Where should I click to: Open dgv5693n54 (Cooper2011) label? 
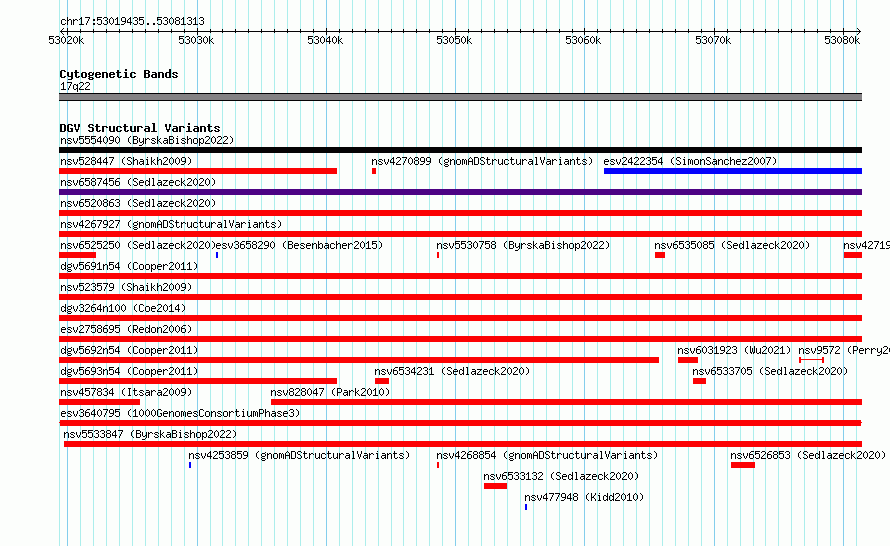(129, 371)
